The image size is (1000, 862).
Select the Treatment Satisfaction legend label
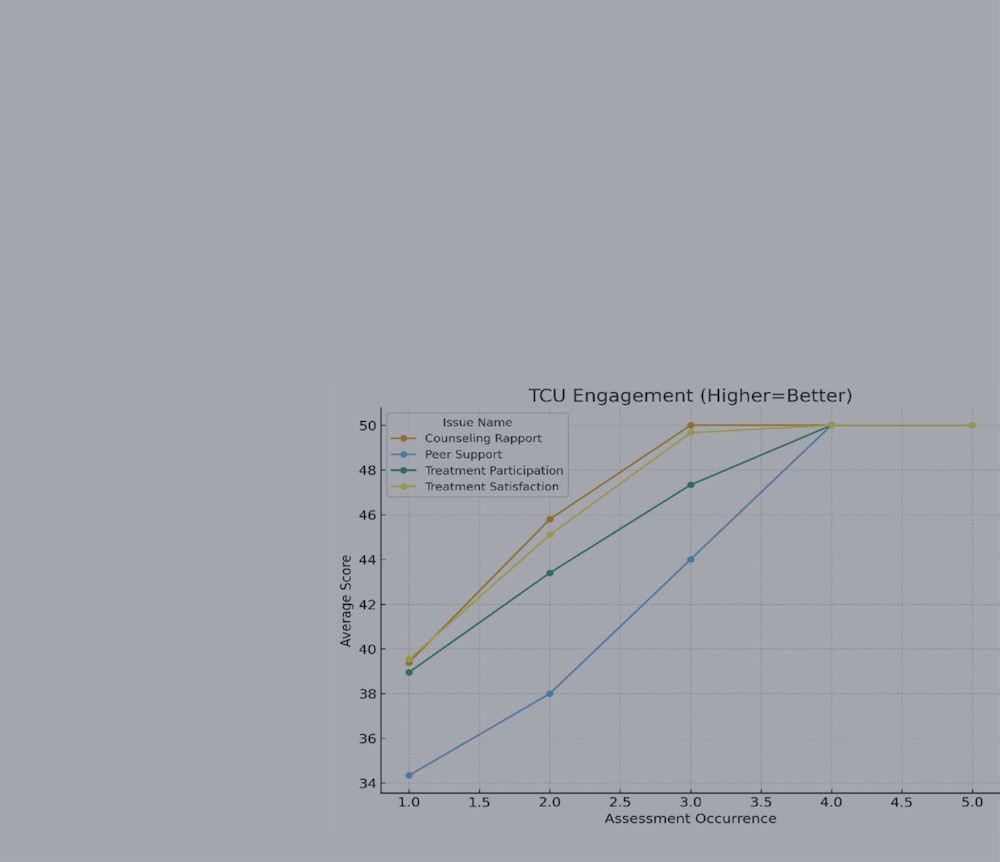[491, 487]
